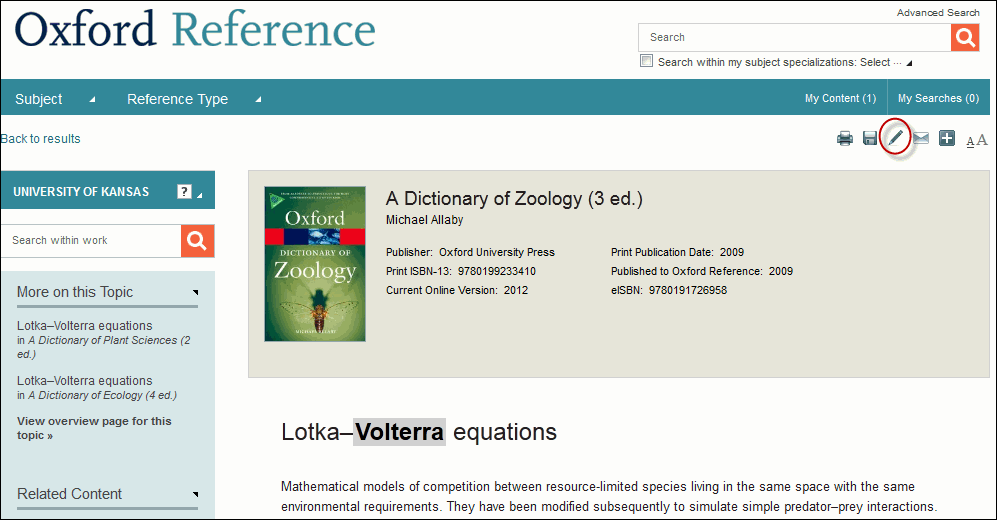Open the Reference Type dropdown
Image resolution: width=997 pixels, height=520 pixels.
[194, 99]
